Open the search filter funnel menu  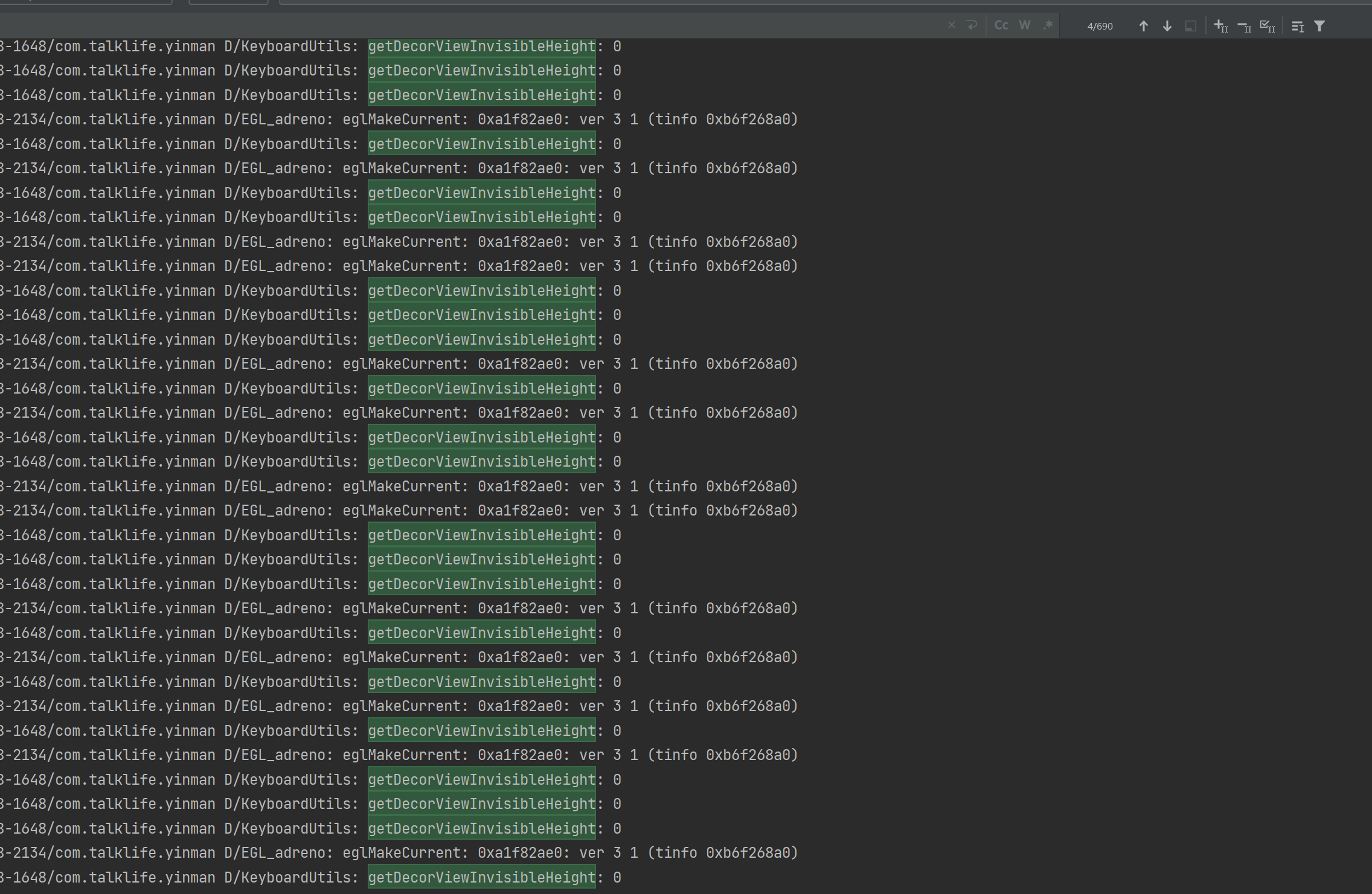[1319, 26]
